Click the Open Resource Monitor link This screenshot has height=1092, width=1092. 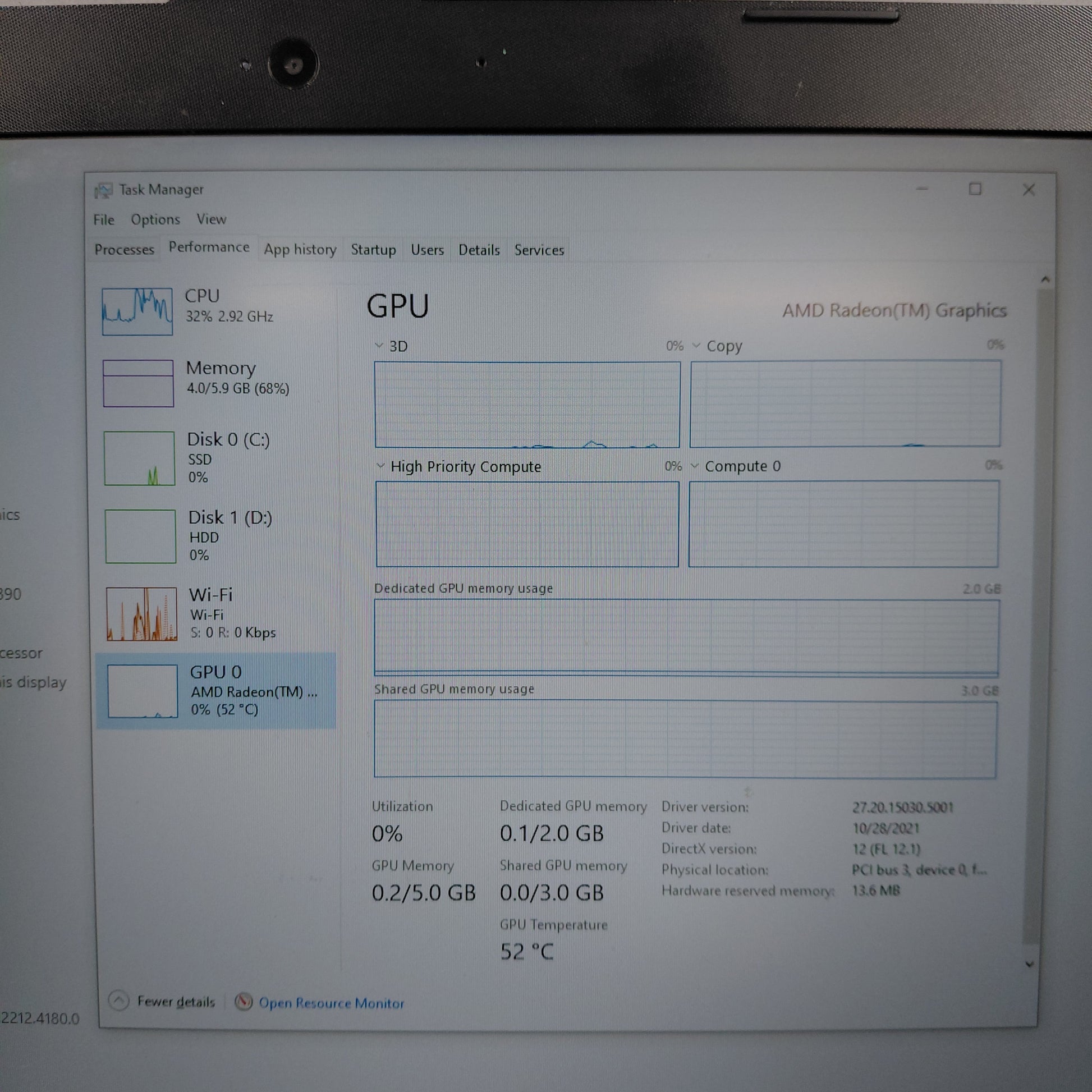[x=331, y=1003]
